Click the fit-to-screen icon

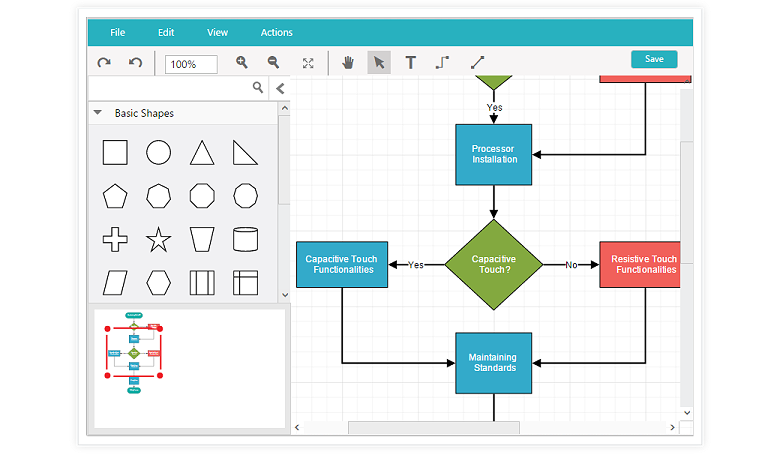[308, 63]
